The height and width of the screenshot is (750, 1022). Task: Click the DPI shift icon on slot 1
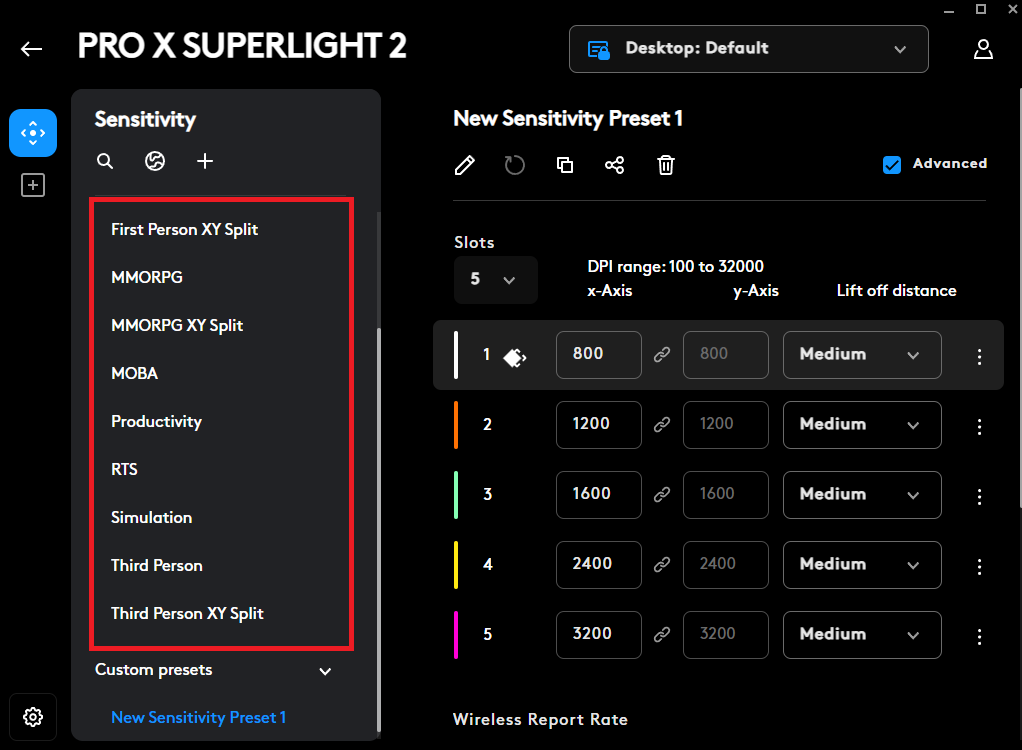[x=514, y=357]
